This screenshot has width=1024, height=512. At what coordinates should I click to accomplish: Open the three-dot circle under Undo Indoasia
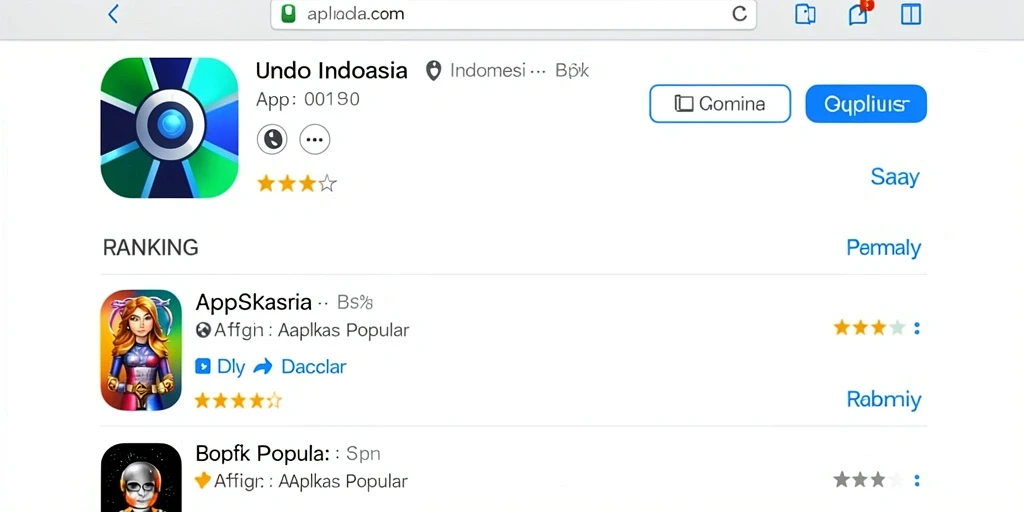[x=315, y=139]
